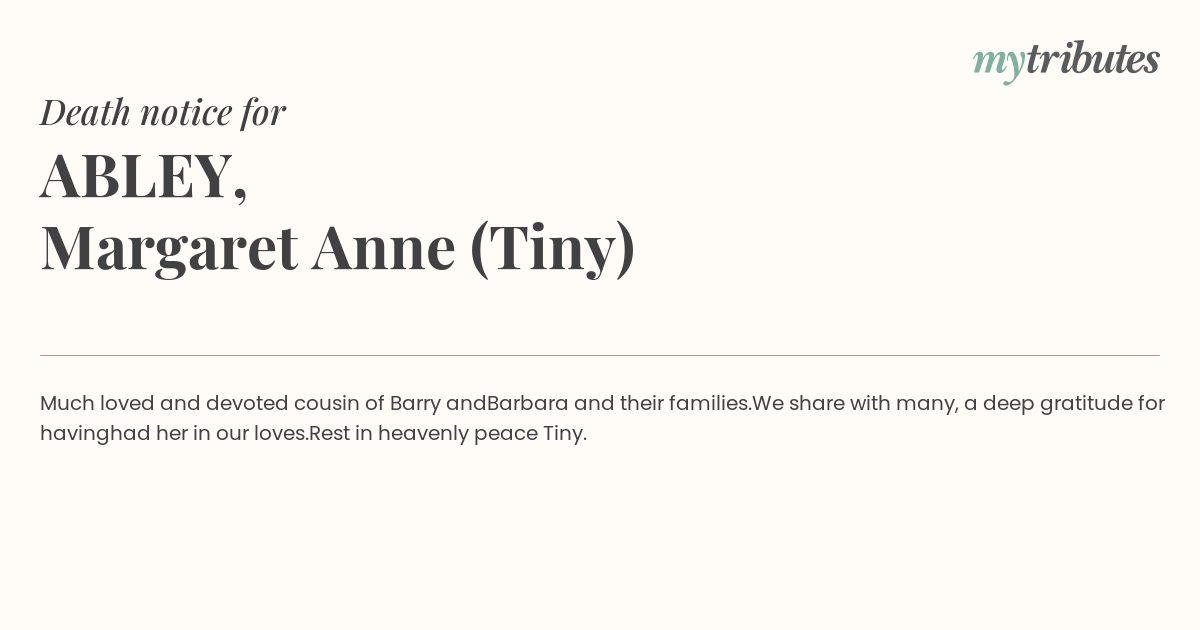Click "tributes" in the site logo

pyautogui.click(x=1092, y=58)
